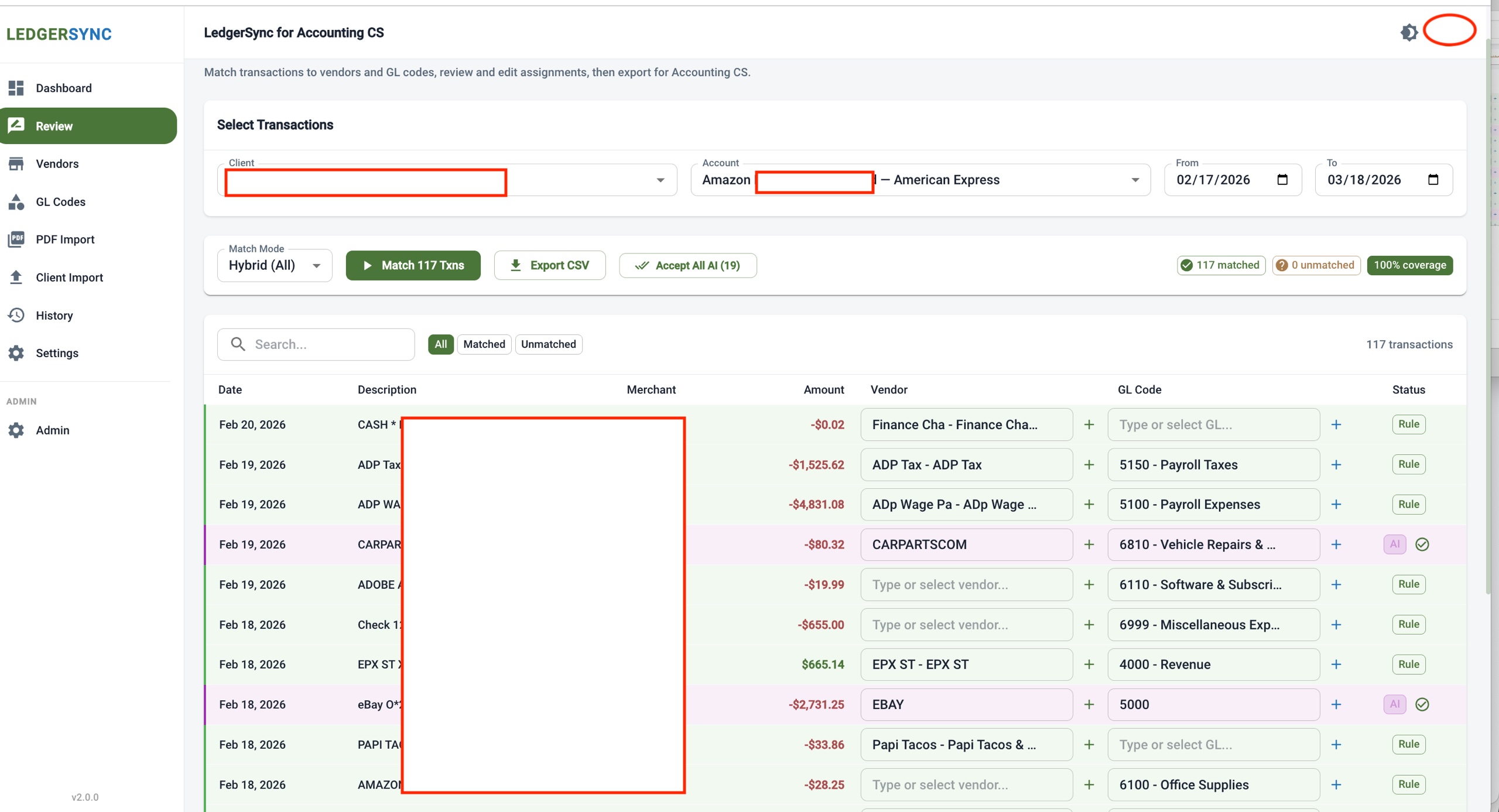The width and height of the screenshot is (1499, 812).
Task: Click the PDF Import sidebar icon
Action: (16, 239)
